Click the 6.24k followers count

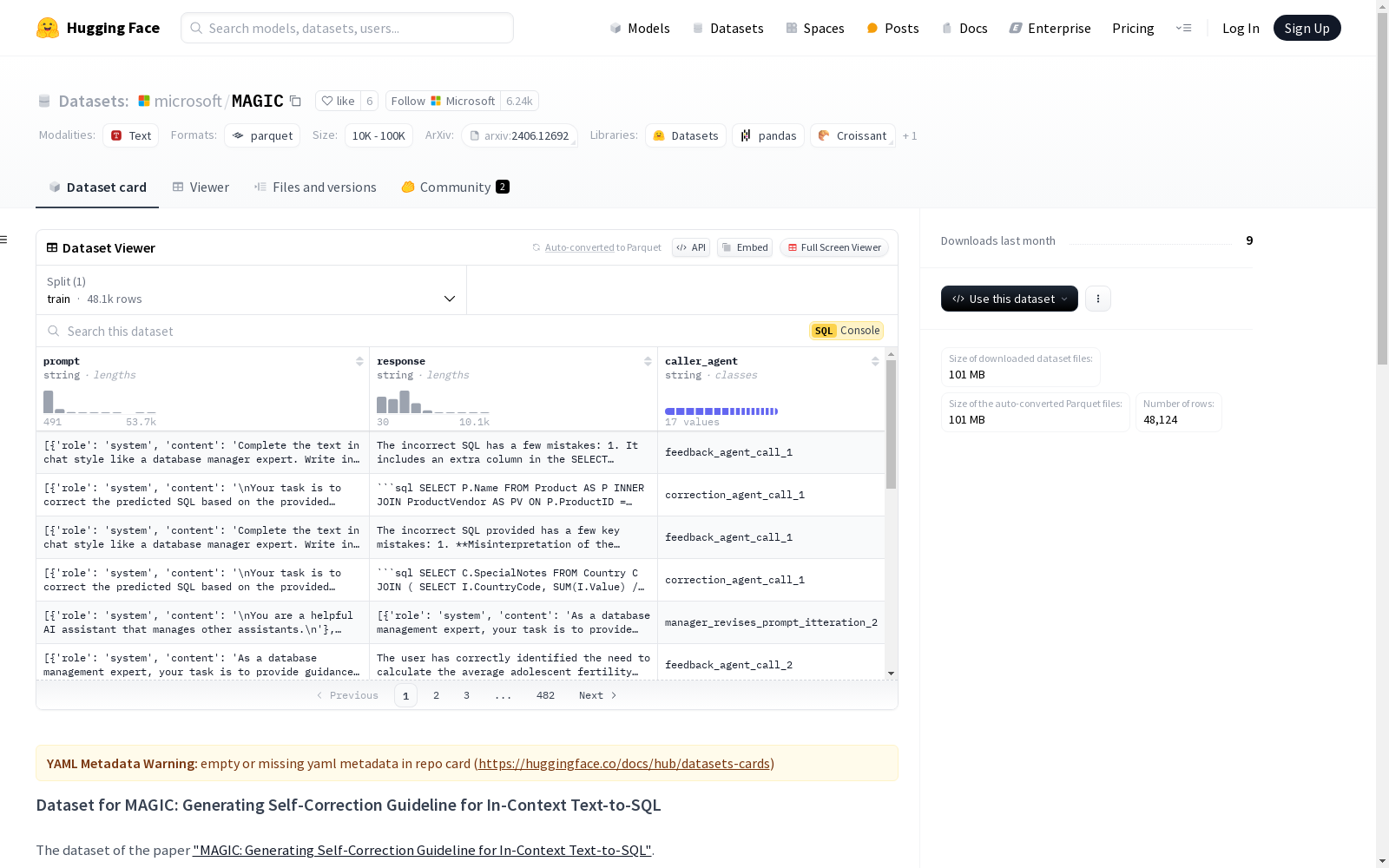click(x=519, y=101)
